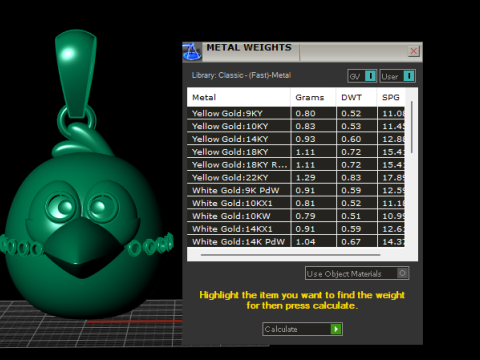Click the Calculate button
The image size is (480, 360).
[302, 329]
